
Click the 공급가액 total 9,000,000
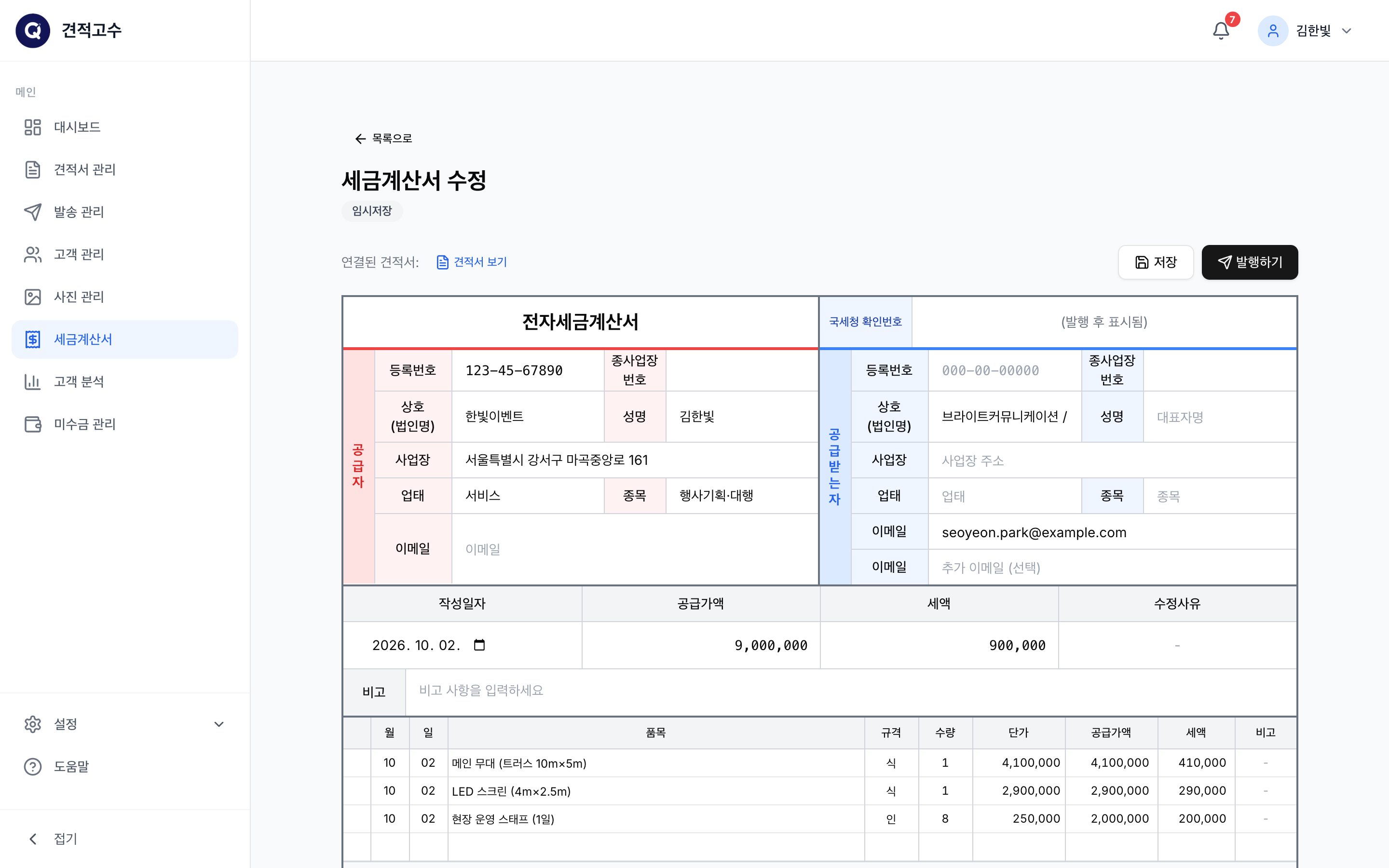click(771, 645)
